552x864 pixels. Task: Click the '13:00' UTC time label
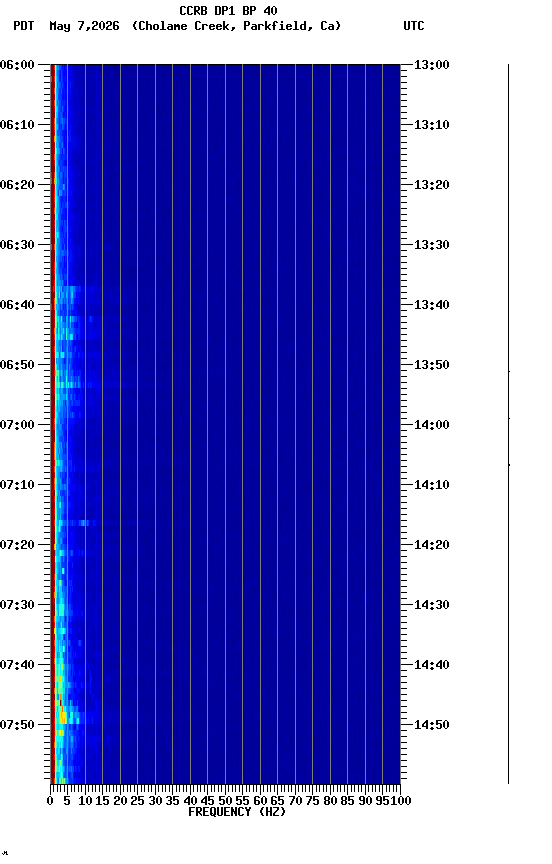click(432, 65)
